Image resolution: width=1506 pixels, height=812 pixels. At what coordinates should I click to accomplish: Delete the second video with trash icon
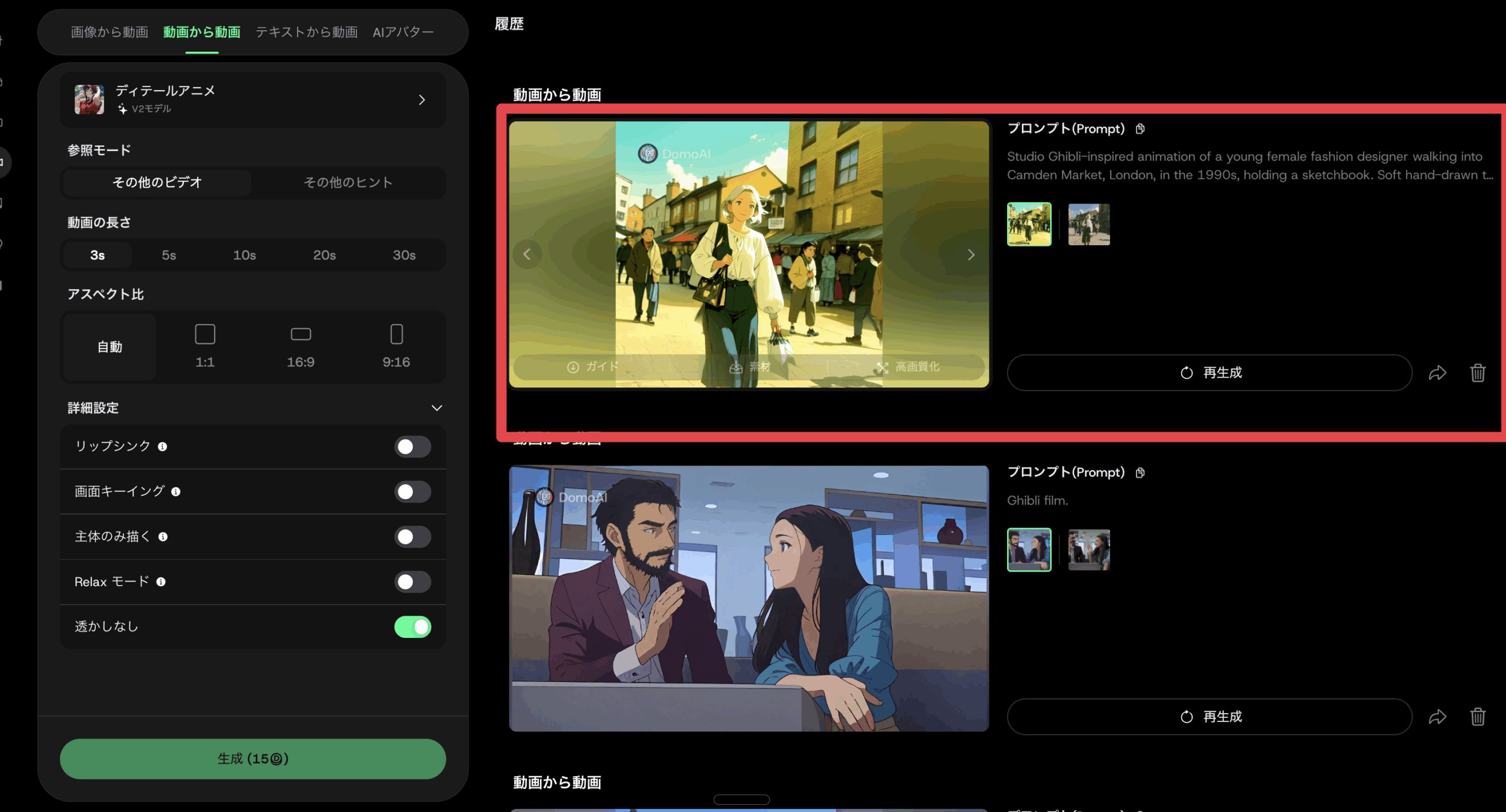(x=1478, y=717)
